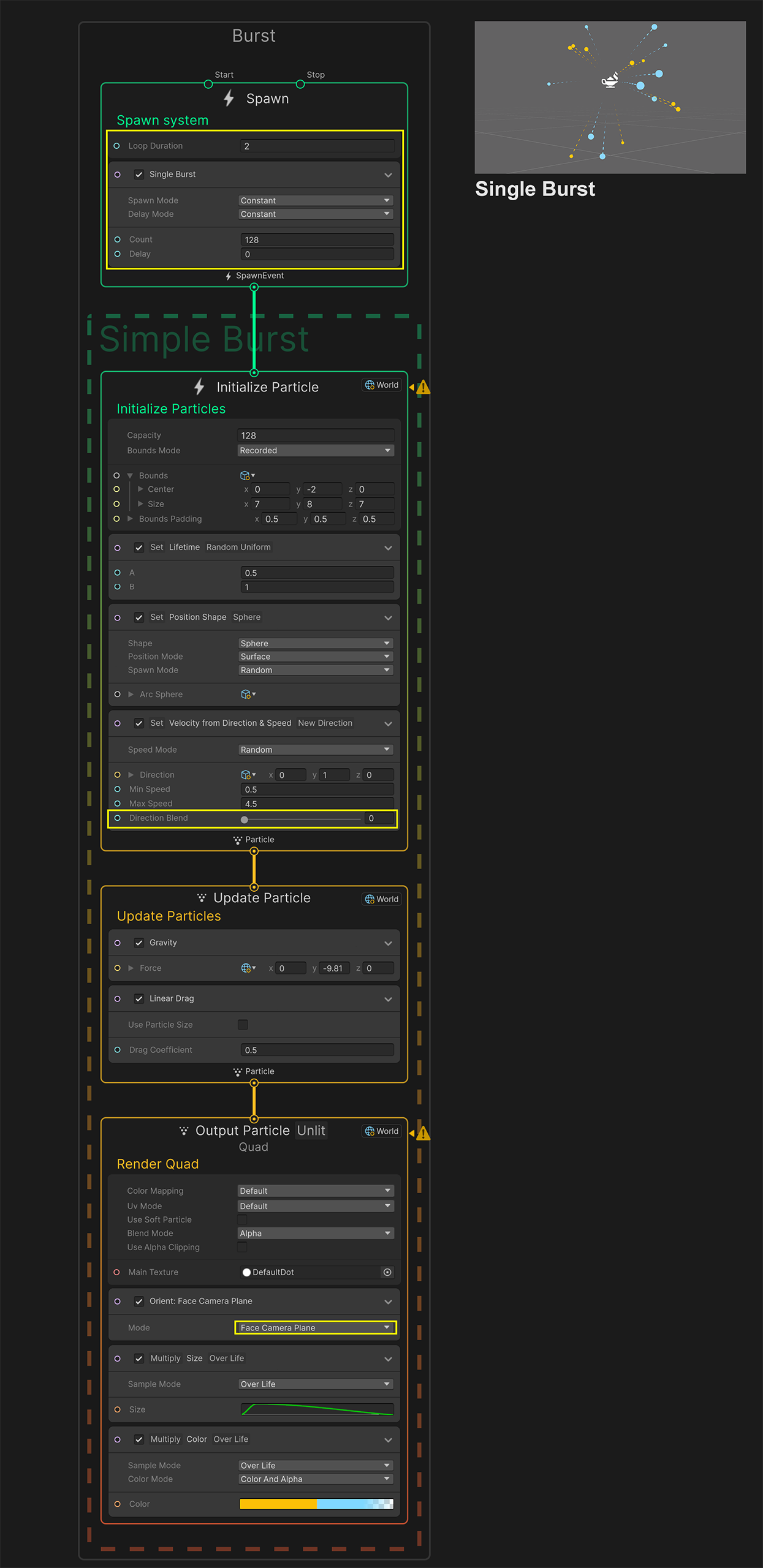
Task: Click the World space icon on Update Particle
Action: 381,899
